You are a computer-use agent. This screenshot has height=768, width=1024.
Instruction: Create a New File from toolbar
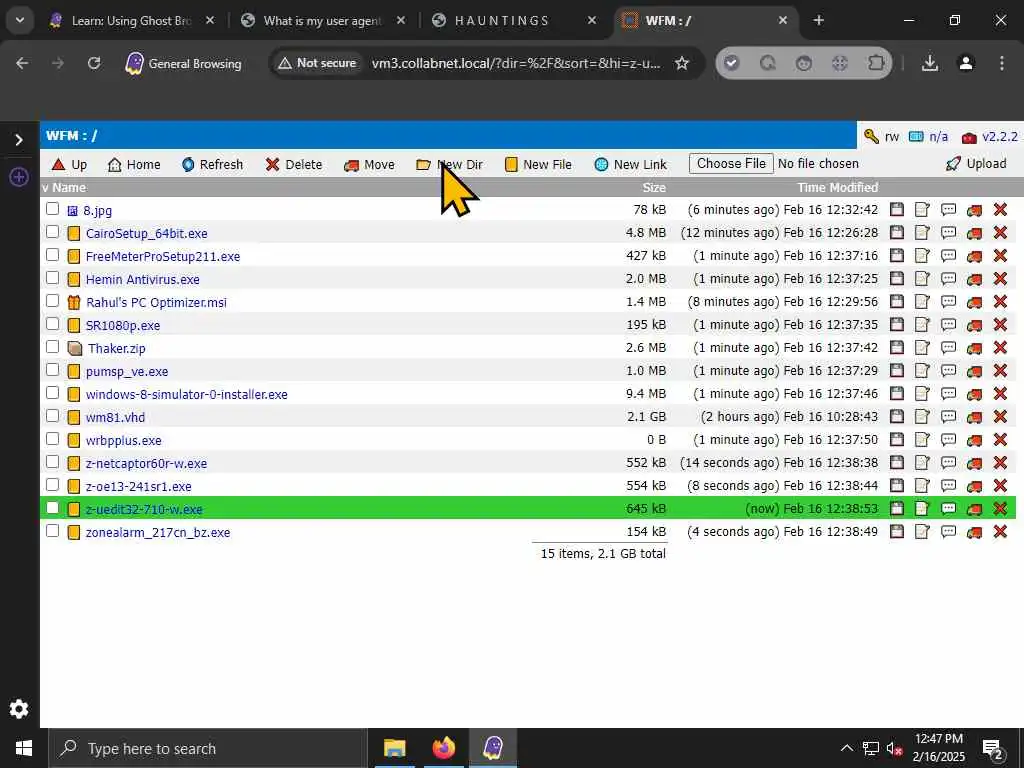pos(538,165)
